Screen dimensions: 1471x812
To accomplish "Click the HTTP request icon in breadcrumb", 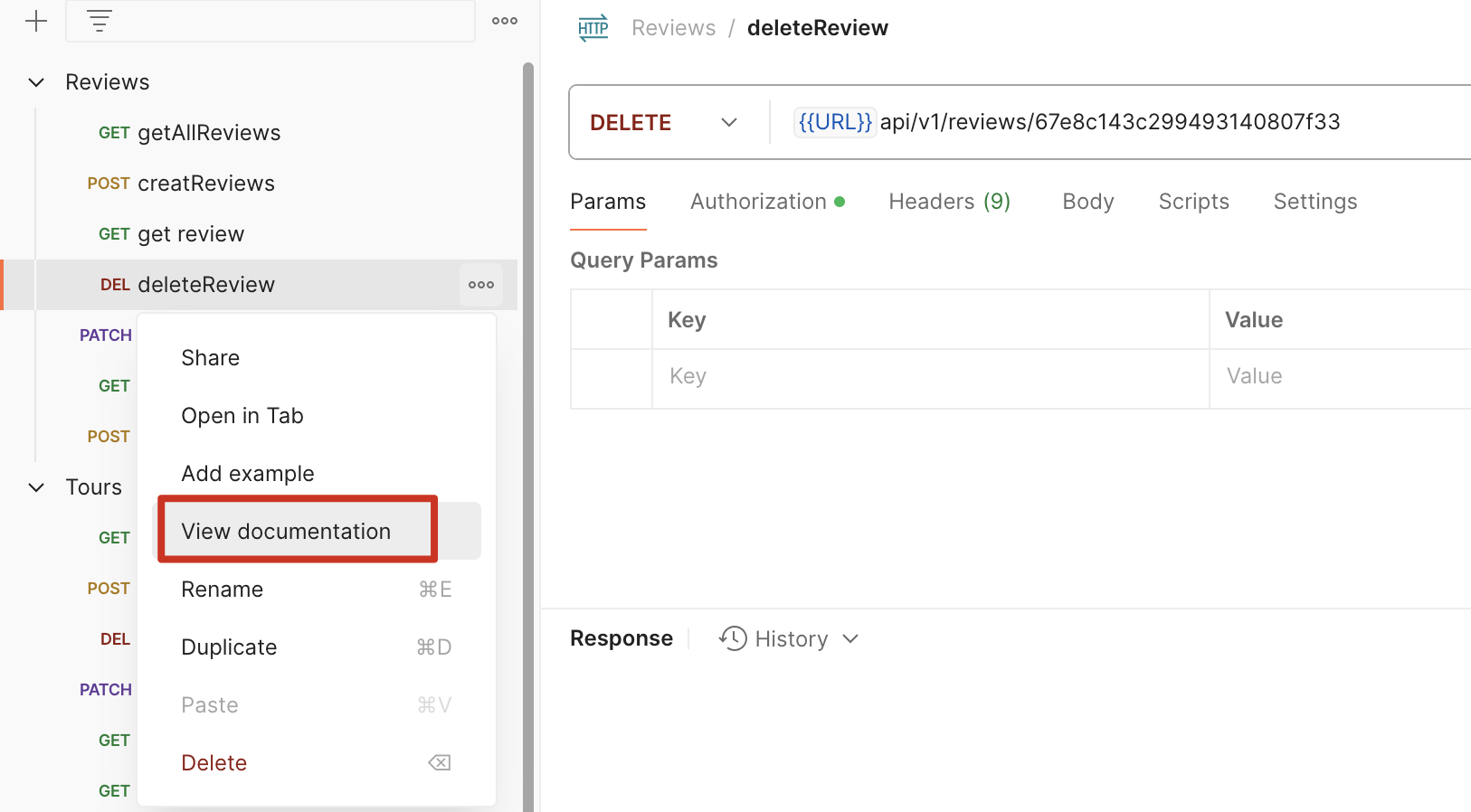I will (x=593, y=28).
